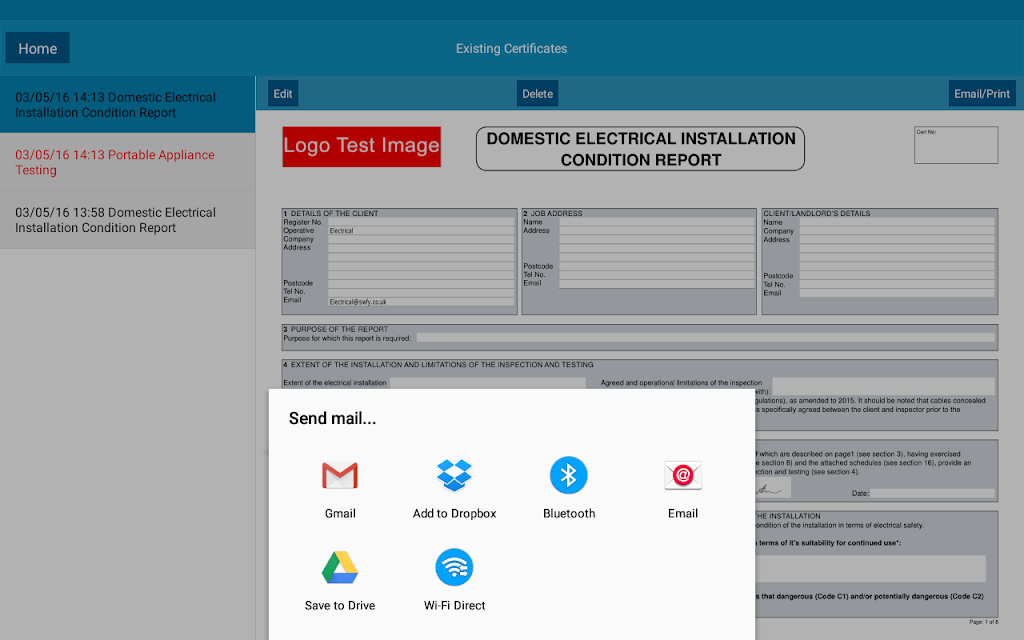Click the Operative field showing Electrical
The height and width of the screenshot is (640, 1024).
[x=421, y=231]
